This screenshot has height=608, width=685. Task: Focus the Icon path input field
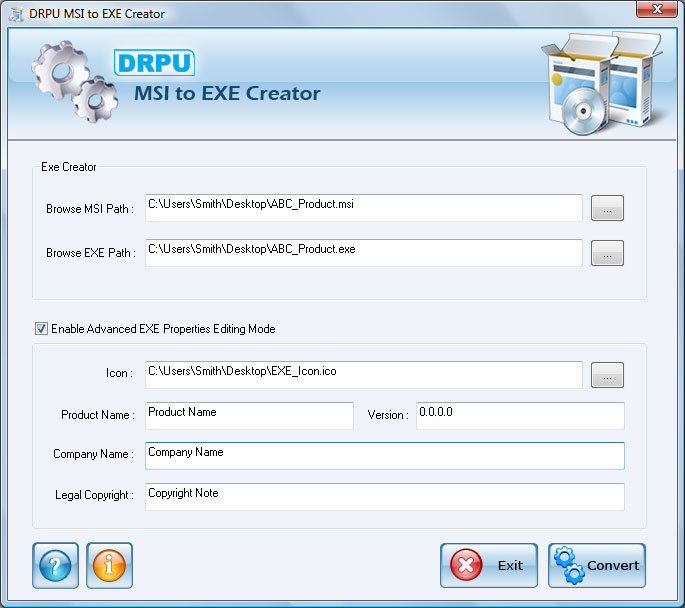(363, 375)
